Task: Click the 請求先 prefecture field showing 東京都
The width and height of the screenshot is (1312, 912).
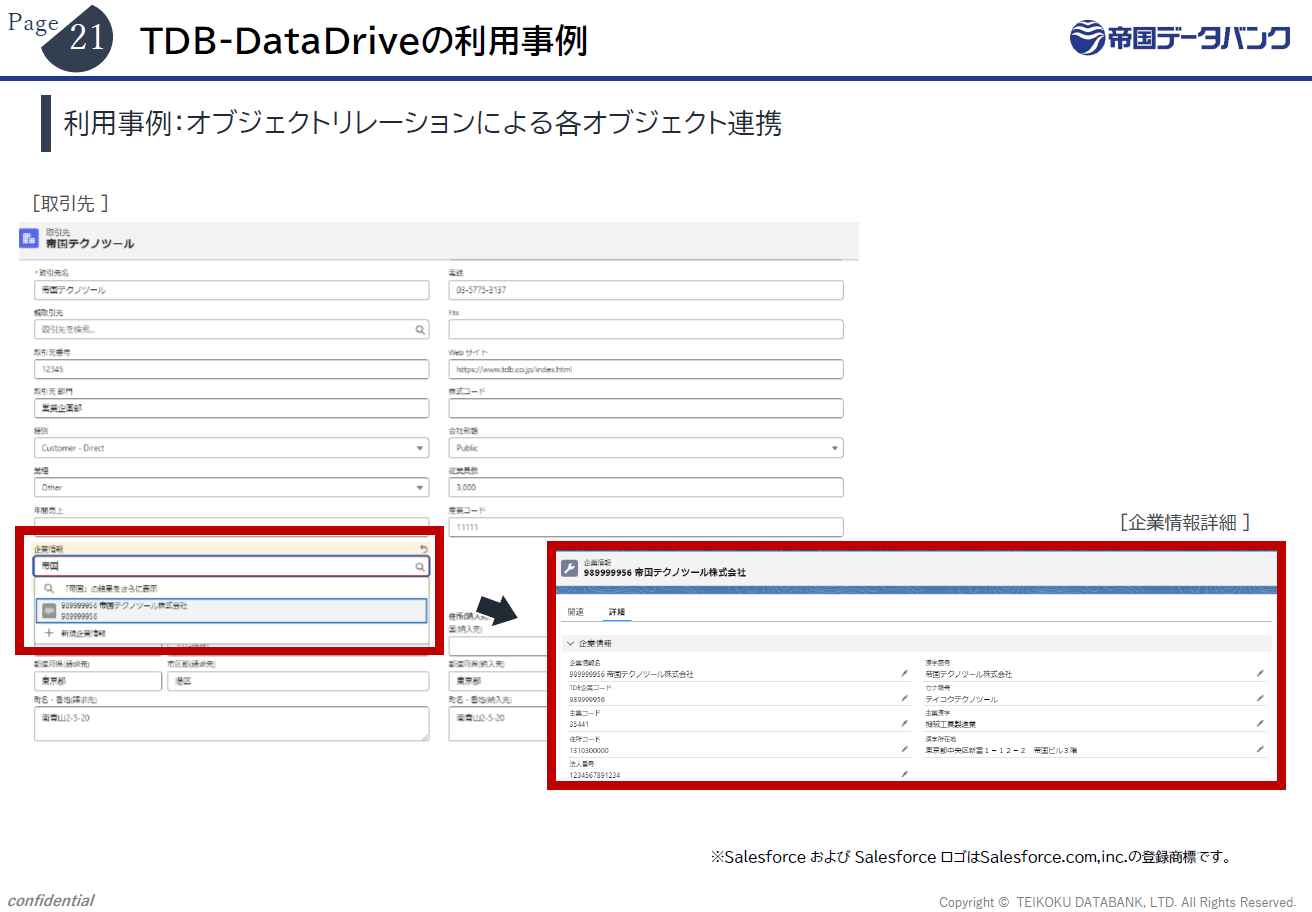Action: (97, 681)
